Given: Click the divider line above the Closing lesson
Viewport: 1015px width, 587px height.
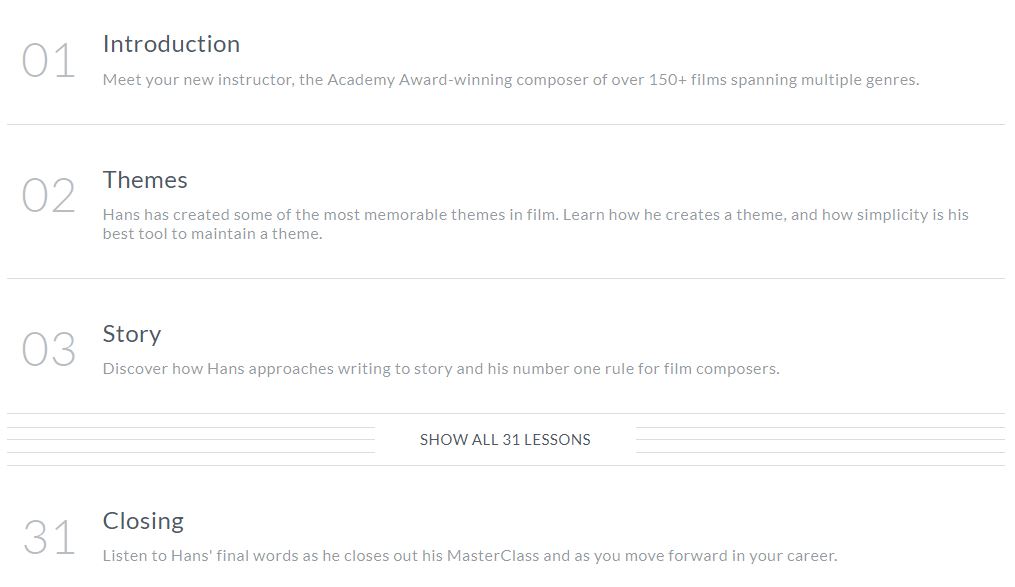Looking at the screenshot, I should point(506,465).
